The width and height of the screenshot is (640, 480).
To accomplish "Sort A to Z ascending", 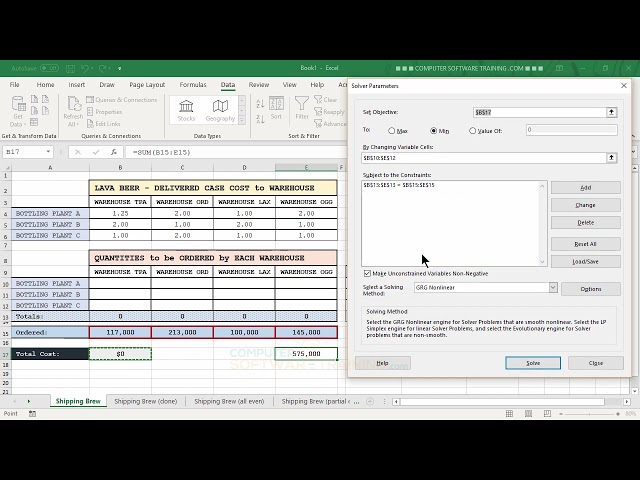I will coord(260,104).
